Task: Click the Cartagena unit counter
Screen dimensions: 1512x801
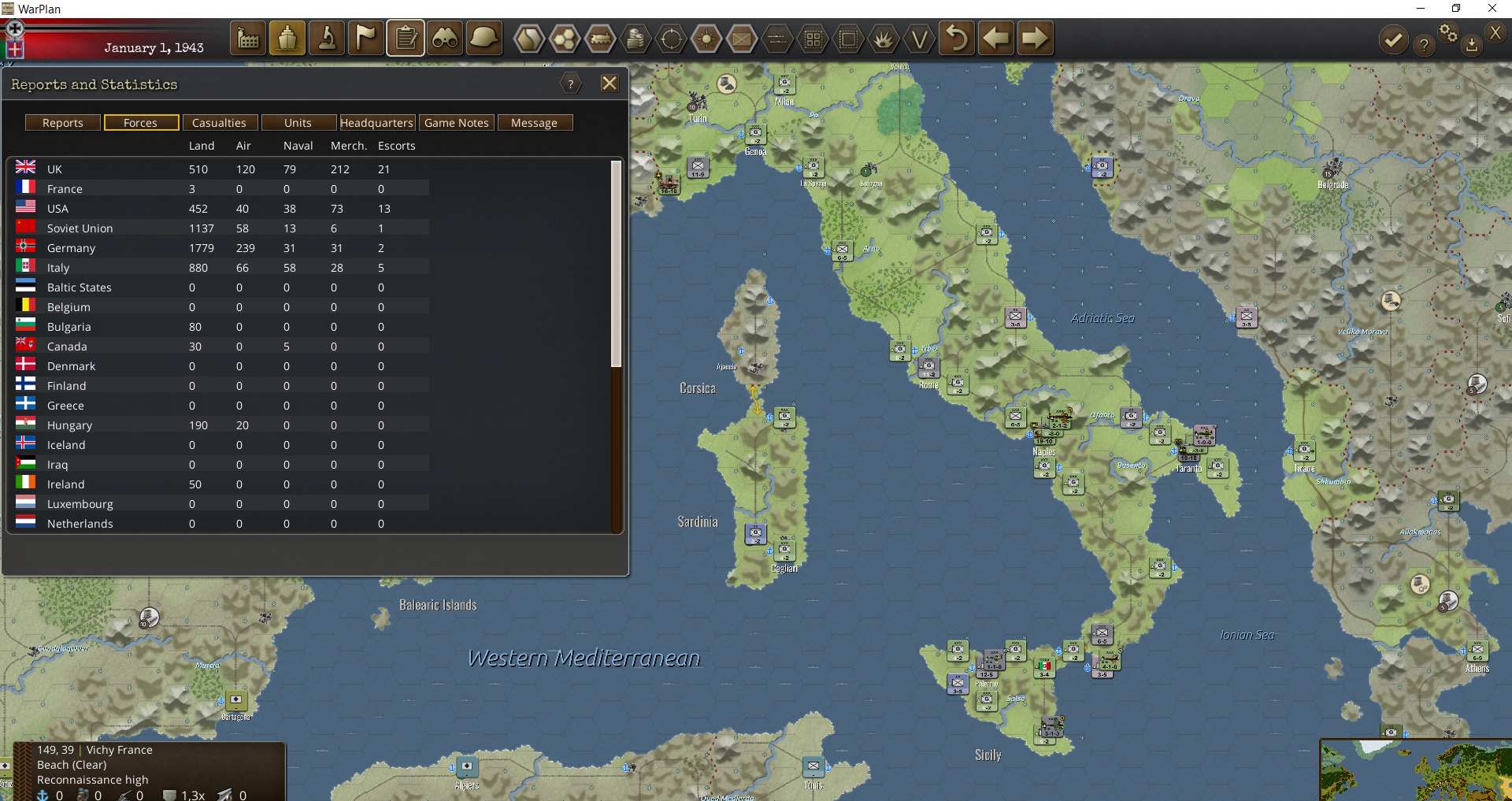Action: tap(235, 699)
